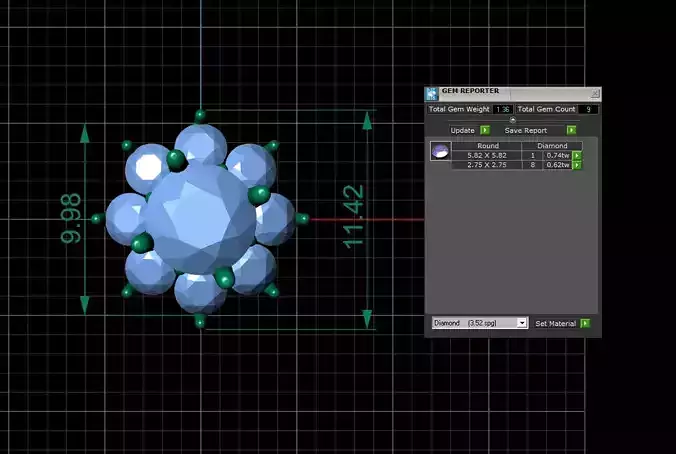Image resolution: width=676 pixels, height=454 pixels.
Task: Select the 2.75 X 2.75 size cell
Action: click(487, 165)
